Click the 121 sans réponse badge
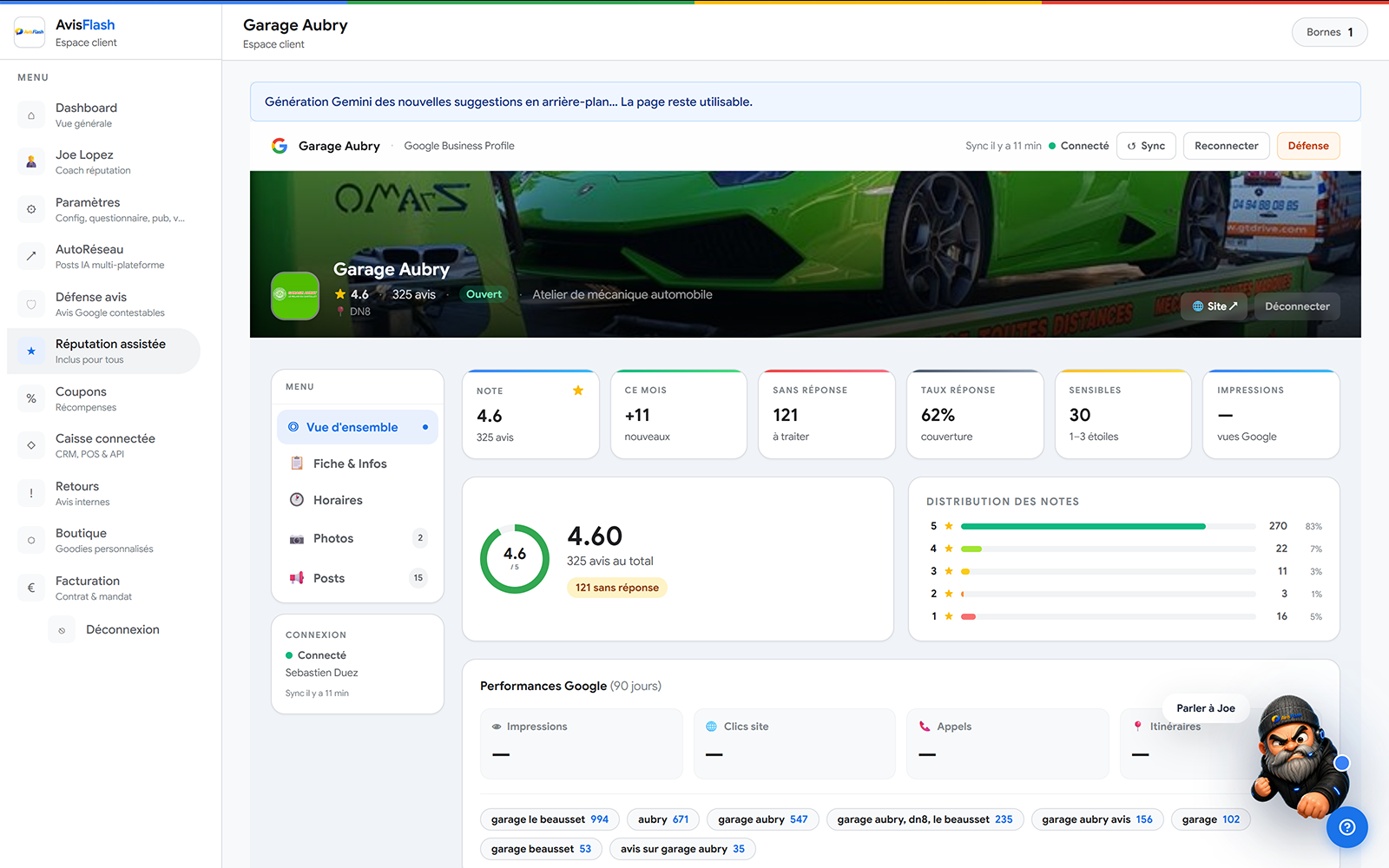 point(617,588)
